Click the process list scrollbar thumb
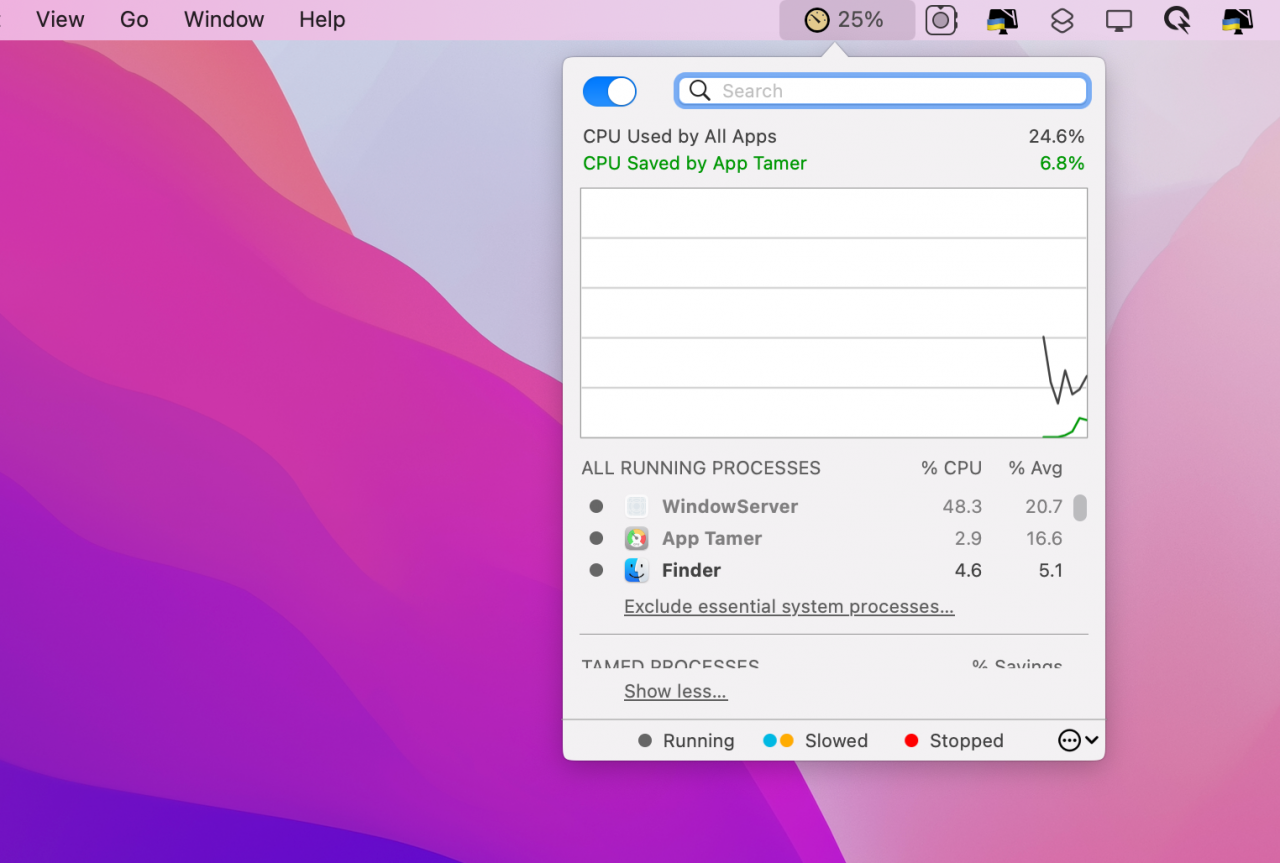The width and height of the screenshot is (1280, 863). pyautogui.click(x=1080, y=508)
